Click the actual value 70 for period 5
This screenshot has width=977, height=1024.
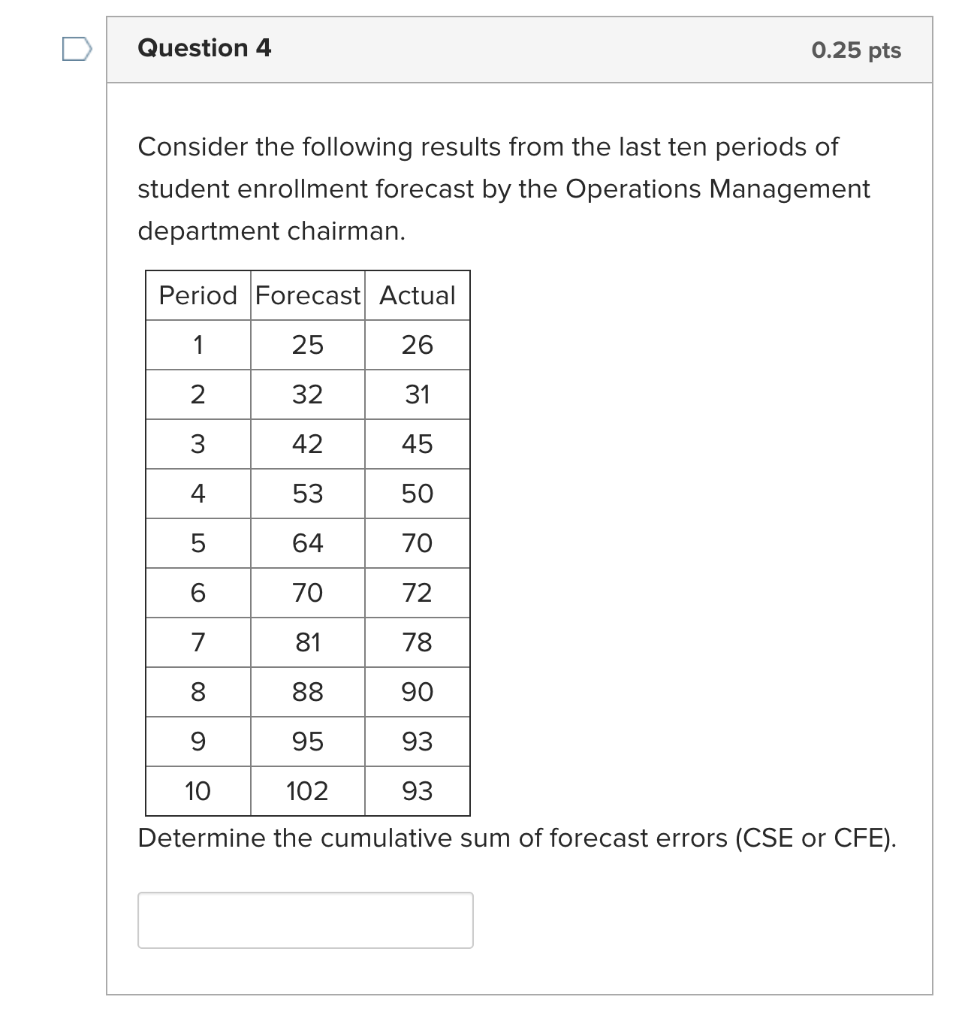[x=416, y=543]
